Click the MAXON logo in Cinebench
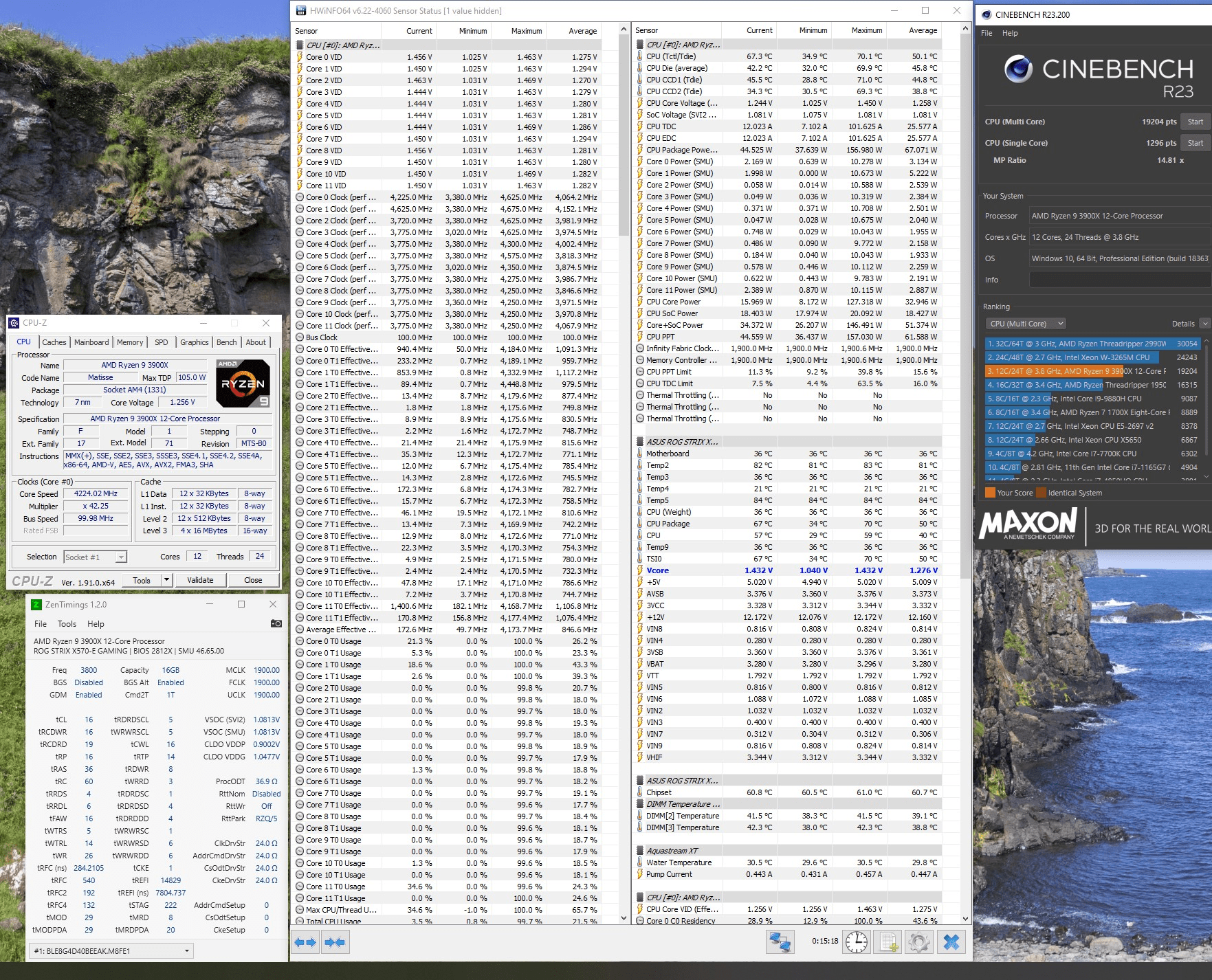This screenshot has height=980, width=1212. pyautogui.click(x=1028, y=525)
